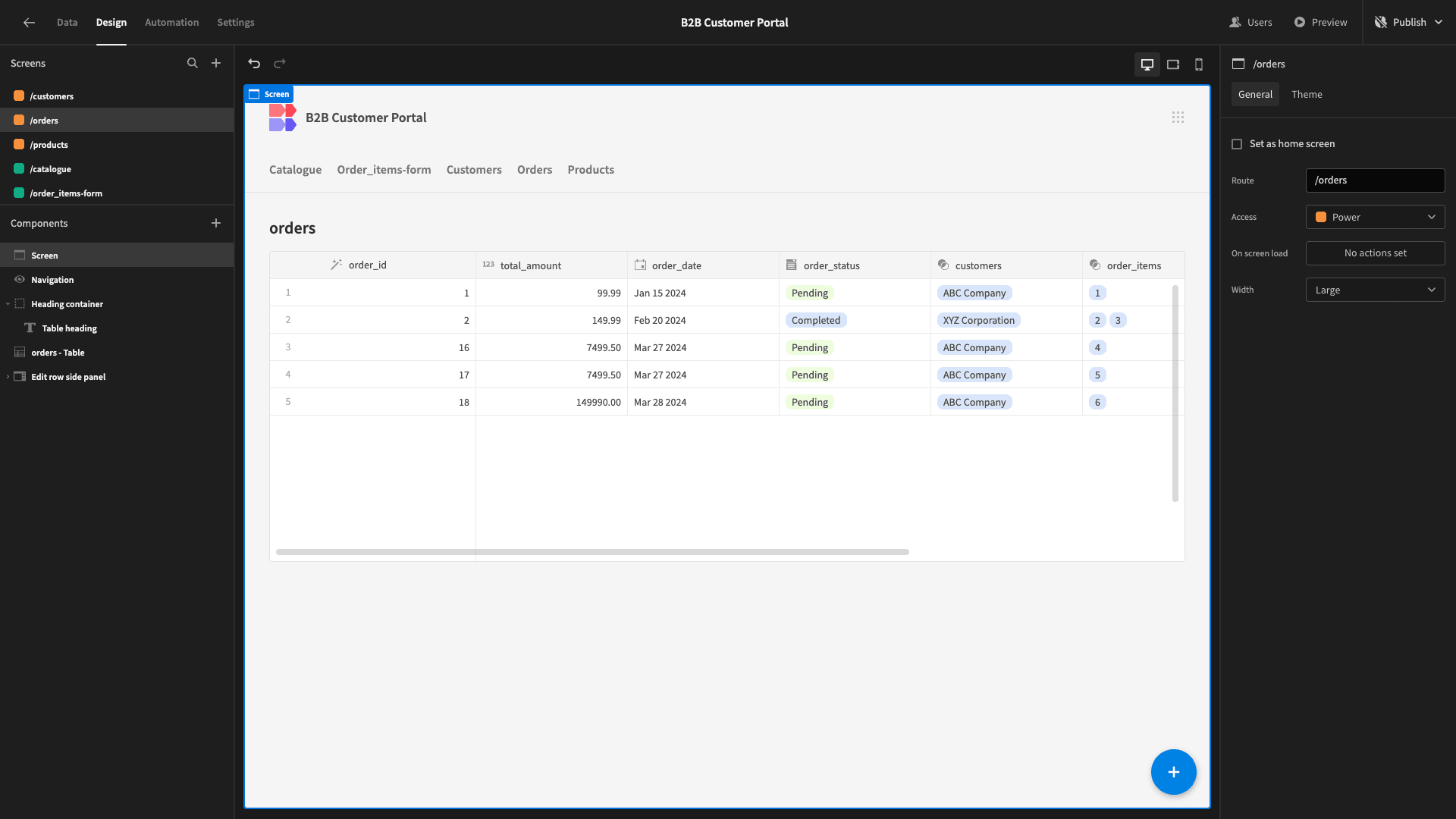This screenshot has height=819, width=1456.
Task: Redo the last undone change
Action: tap(280, 64)
